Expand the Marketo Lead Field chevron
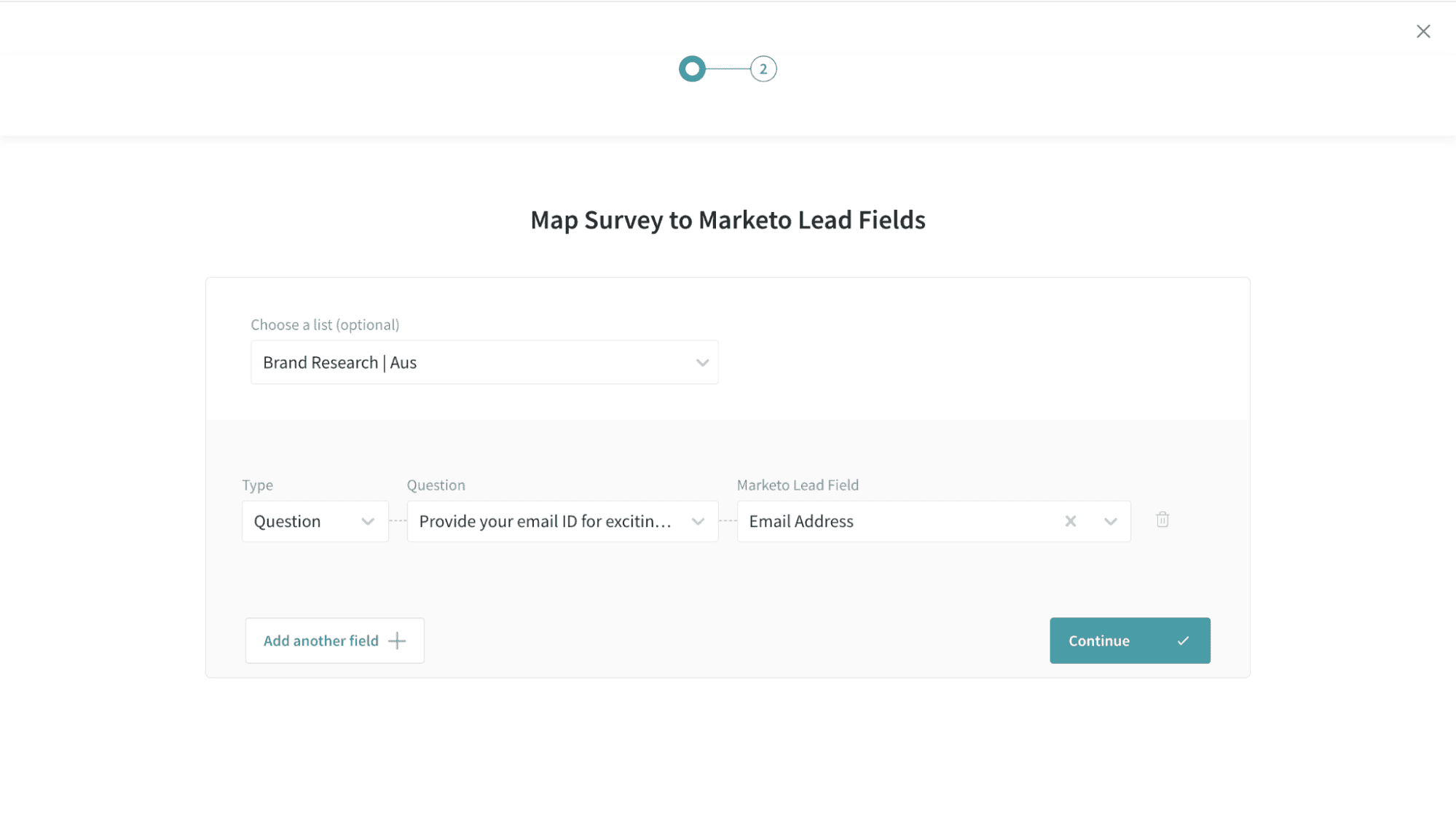The image size is (1456, 825). [x=1110, y=521]
